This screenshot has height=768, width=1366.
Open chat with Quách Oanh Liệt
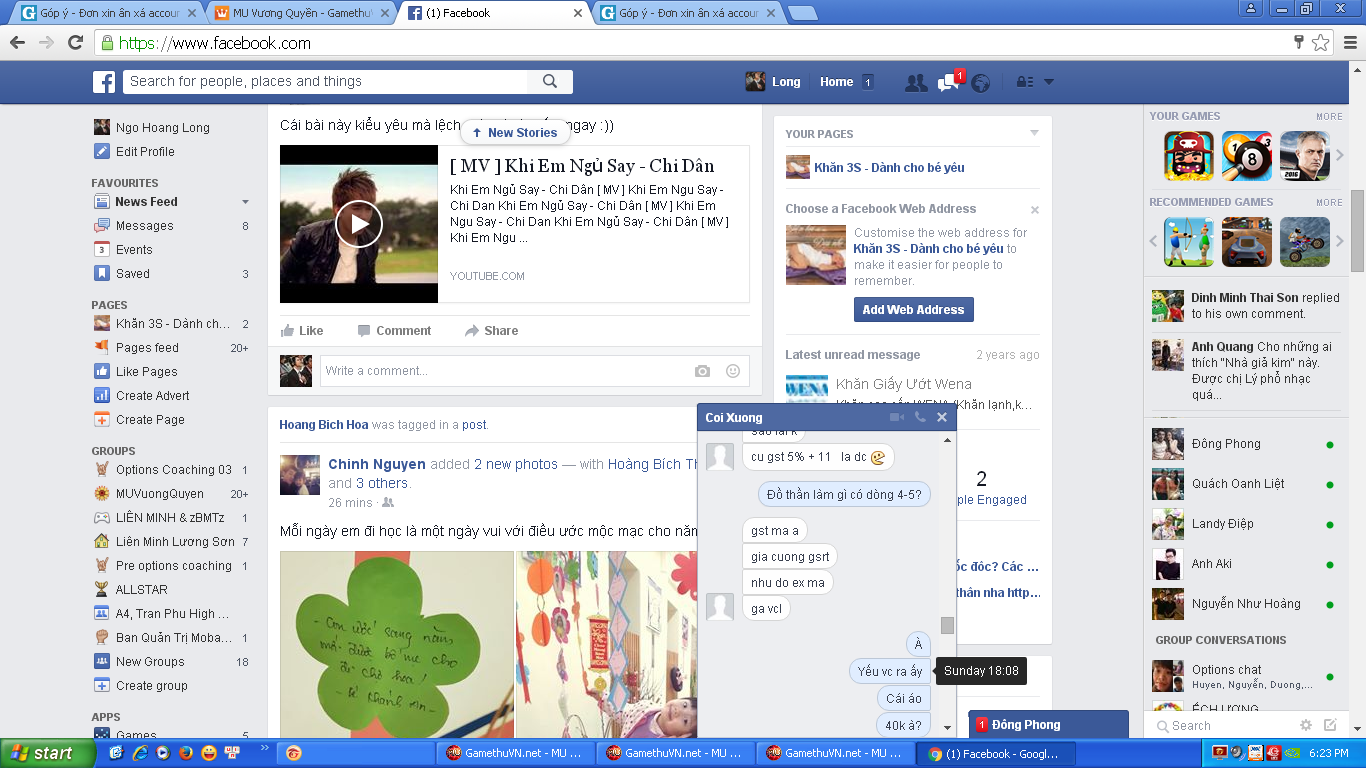(x=1244, y=484)
